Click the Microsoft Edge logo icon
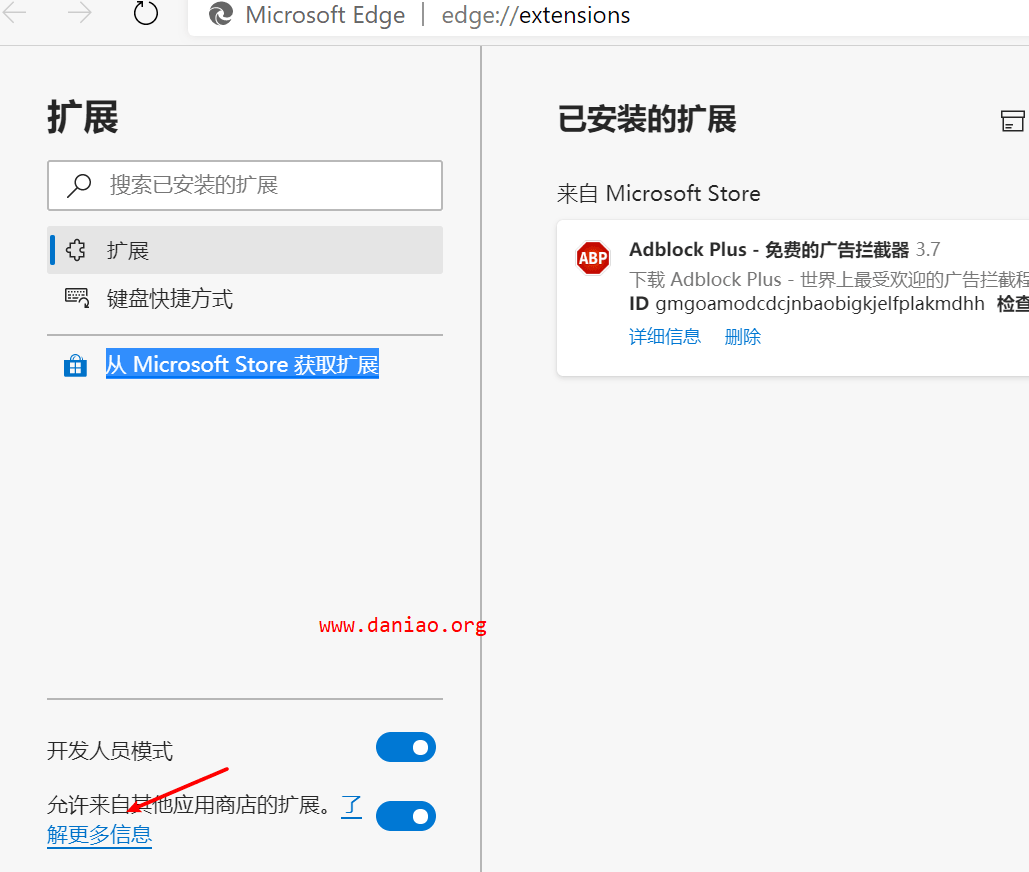1029x872 pixels. (x=221, y=14)
